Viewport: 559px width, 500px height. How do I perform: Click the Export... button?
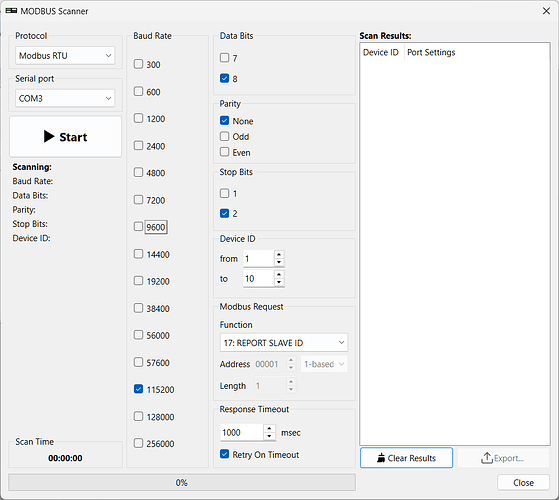tap(503, 458)
